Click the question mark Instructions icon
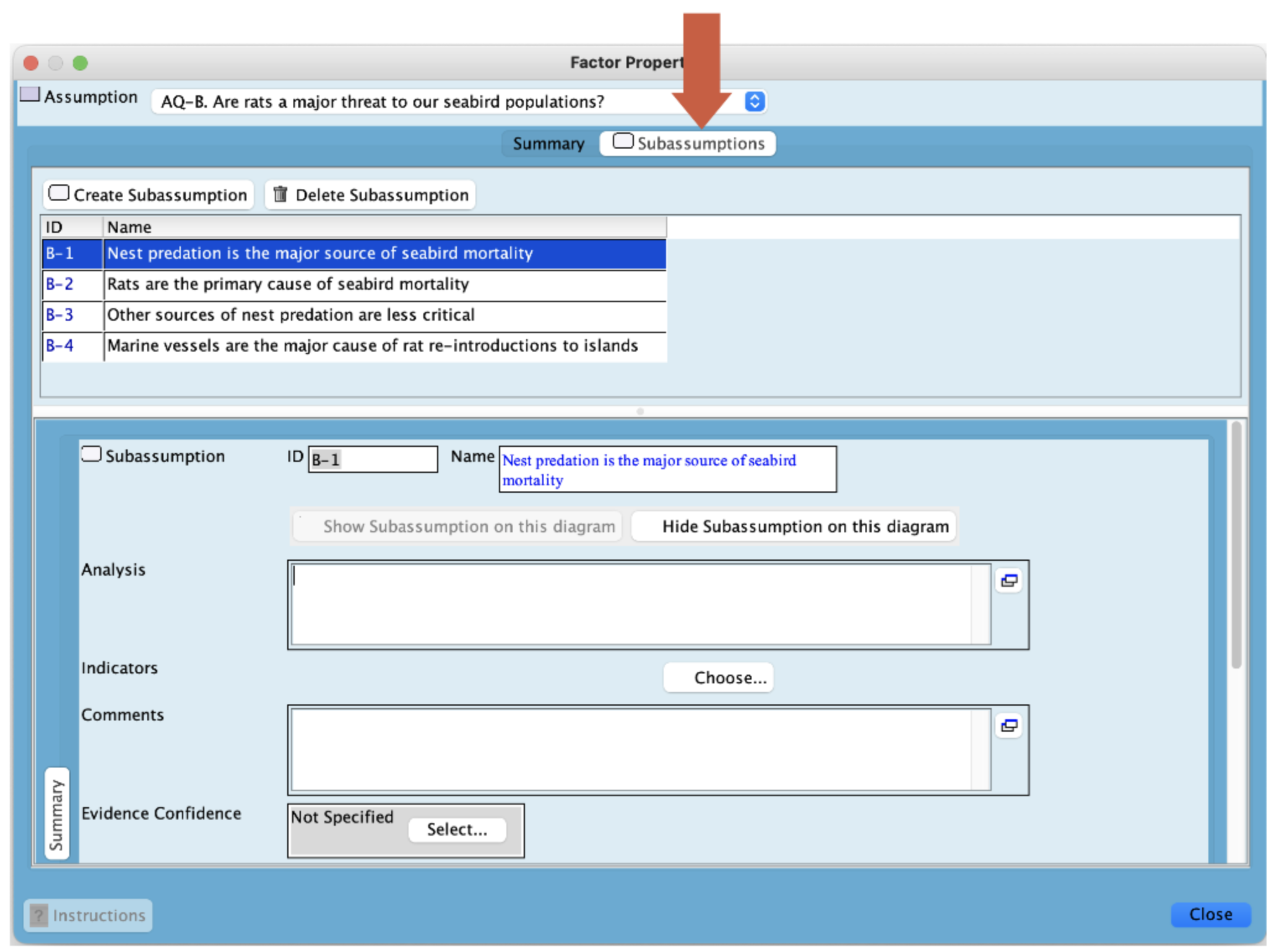 click(x=38, y=915)
